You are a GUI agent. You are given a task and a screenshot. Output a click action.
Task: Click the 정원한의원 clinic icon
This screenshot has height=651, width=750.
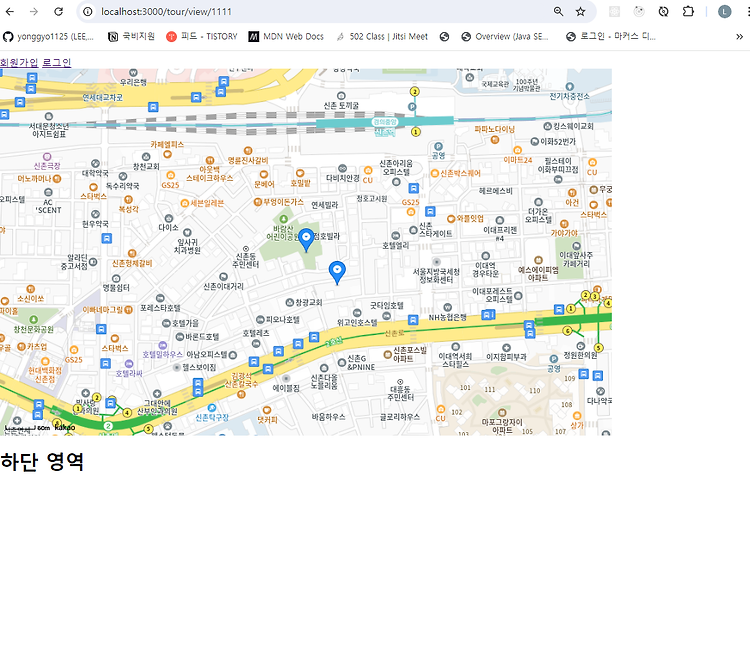(581, 346)
